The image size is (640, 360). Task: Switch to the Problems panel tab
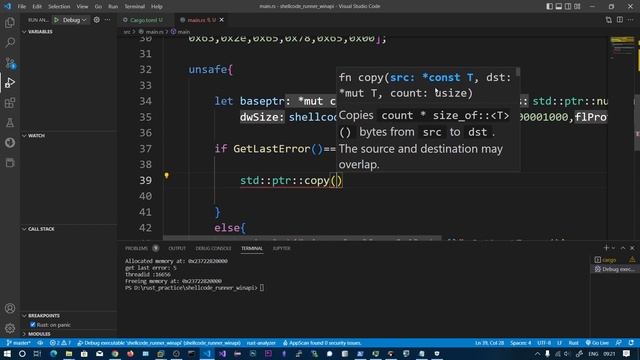(x=136, y=248)
